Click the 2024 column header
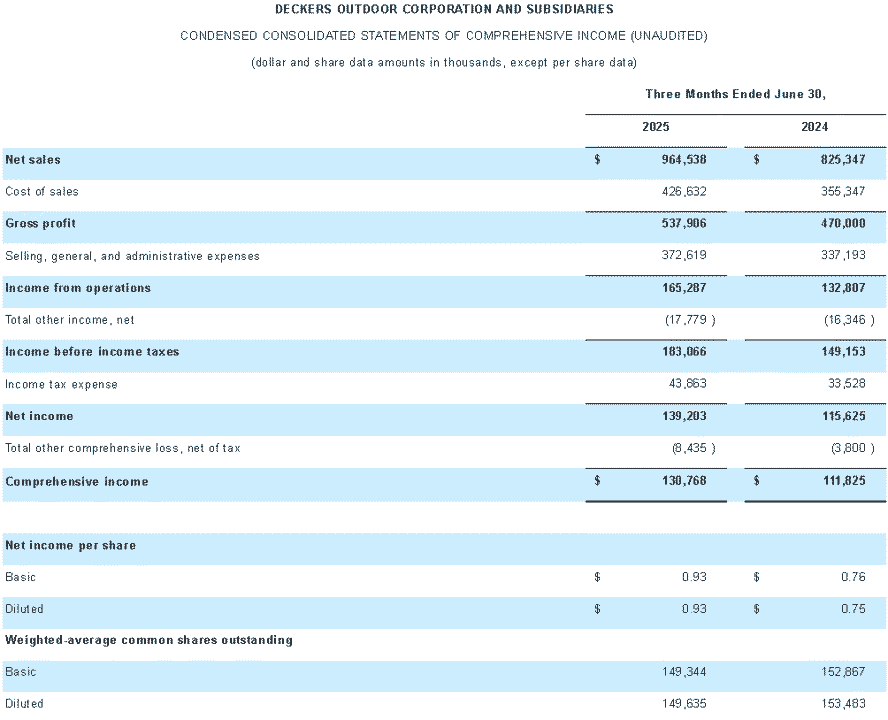Screen dimensions: 888x720 (814, 127)
